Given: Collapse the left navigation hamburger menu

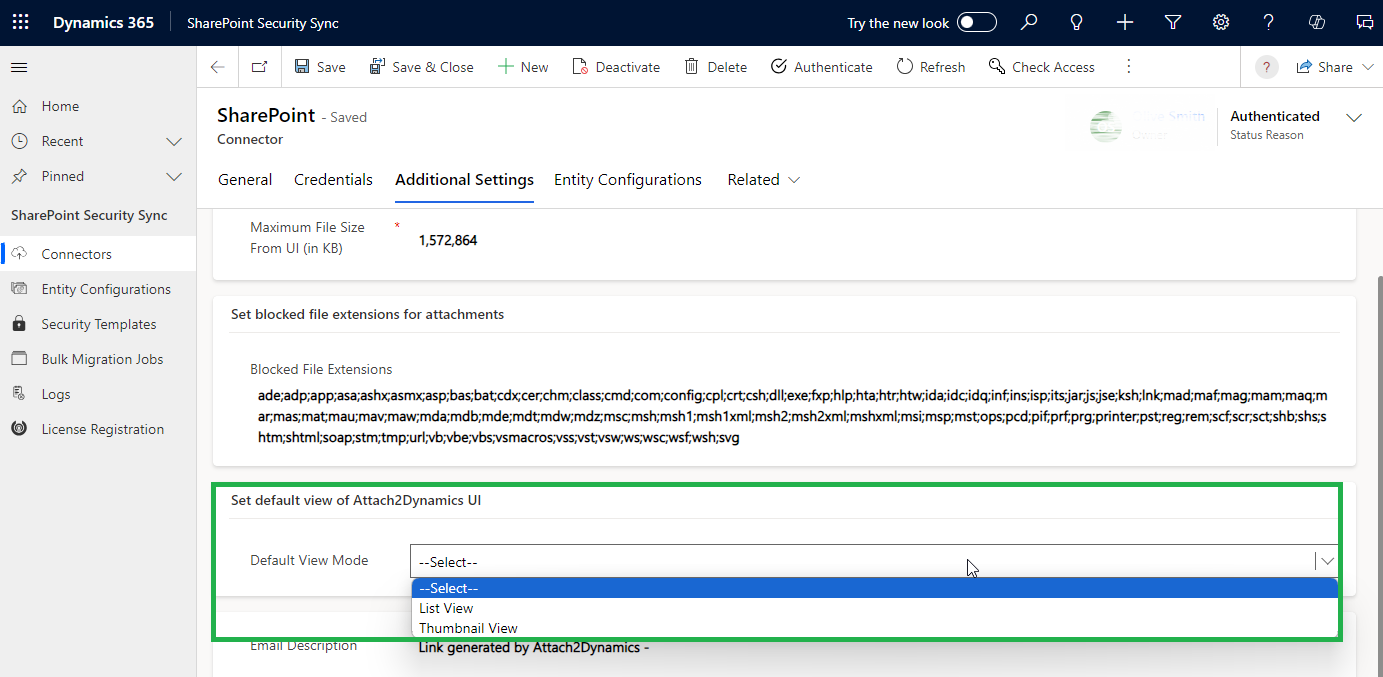Looking at the screenshot, I should 19,67.
